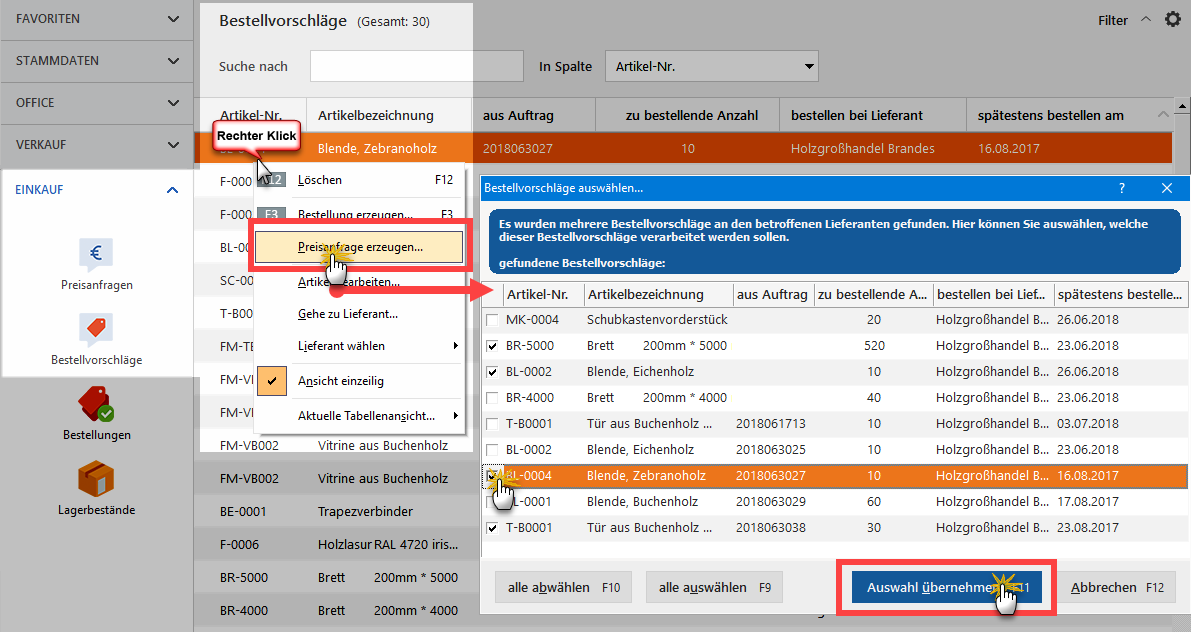Image resolution: width=1191 pixels, height=632 pixels.
Task: Click the help question mark in the dialog
Action: pyautogui.click(x=1122, y=188)
